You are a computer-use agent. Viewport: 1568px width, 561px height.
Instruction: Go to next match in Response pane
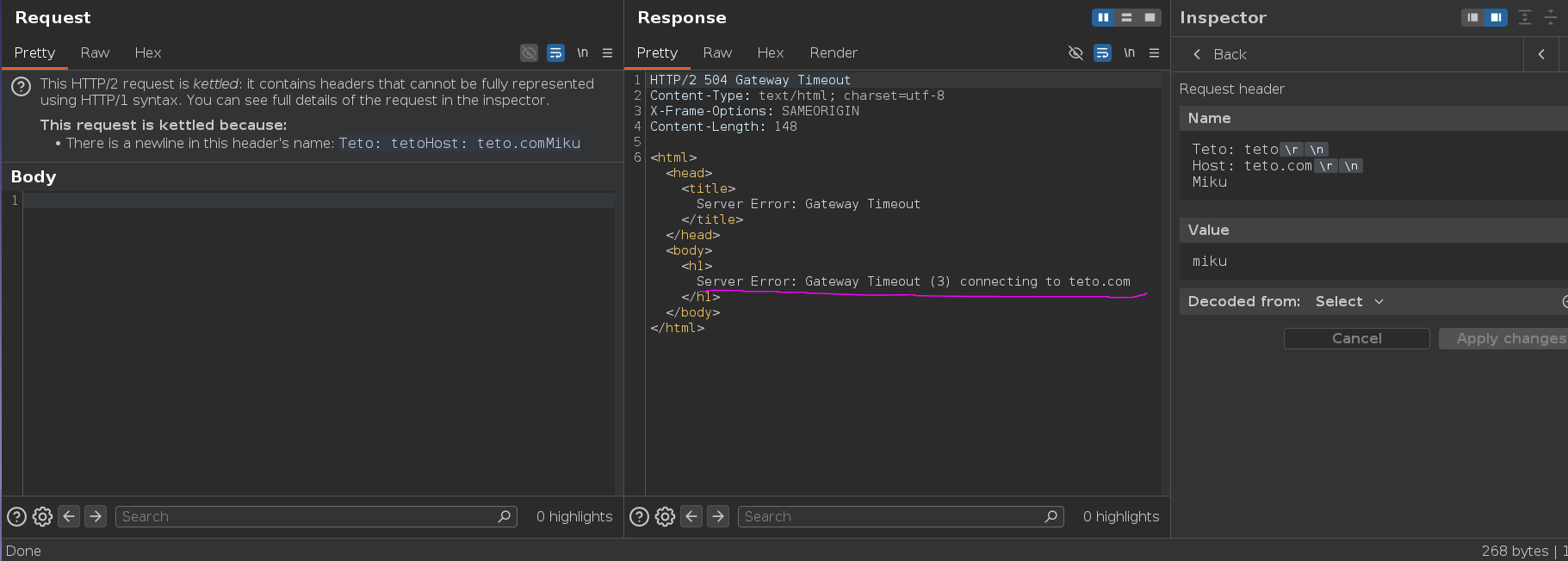point(718,516)
